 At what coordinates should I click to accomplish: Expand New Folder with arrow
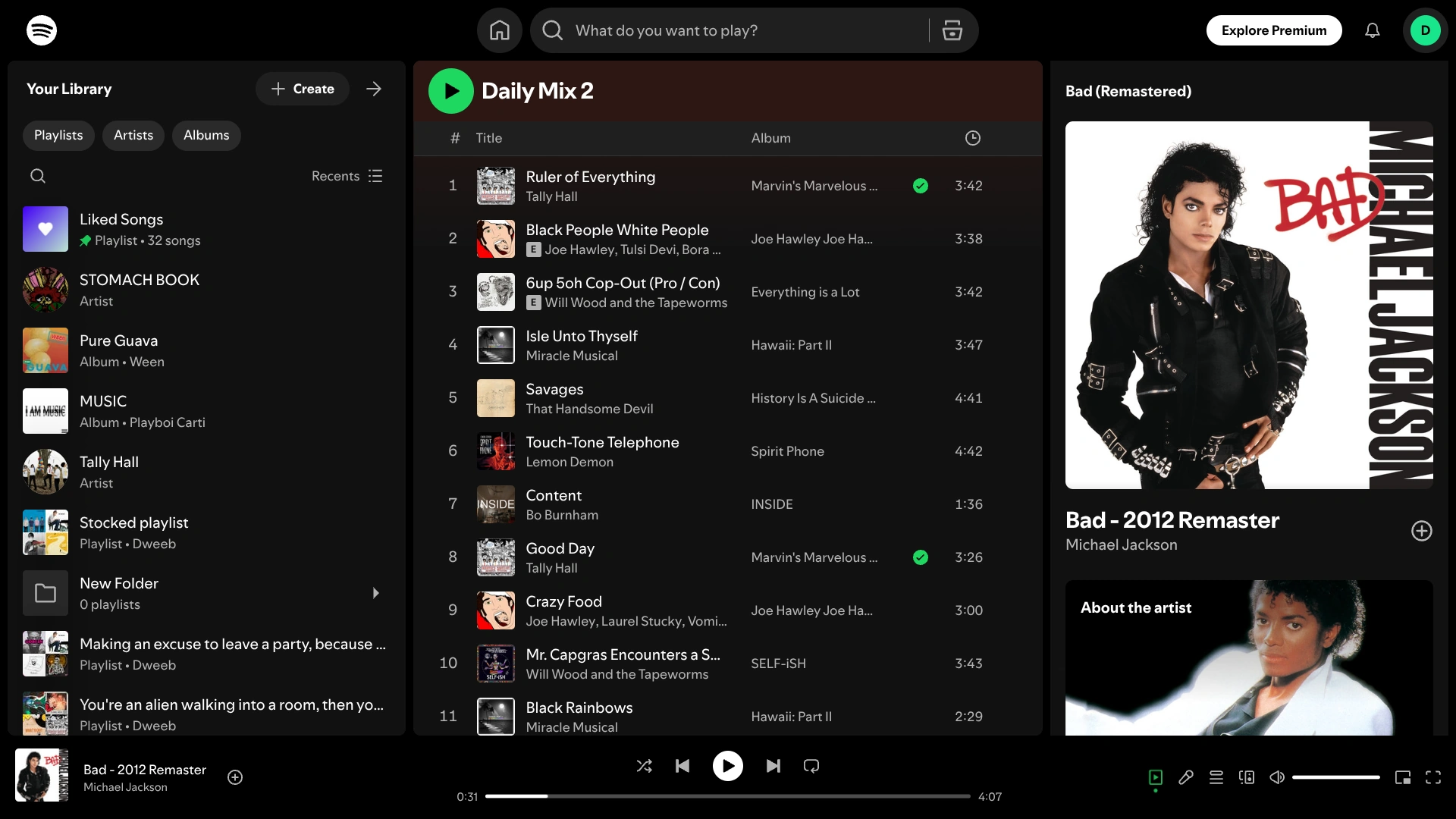click(375, 593)
